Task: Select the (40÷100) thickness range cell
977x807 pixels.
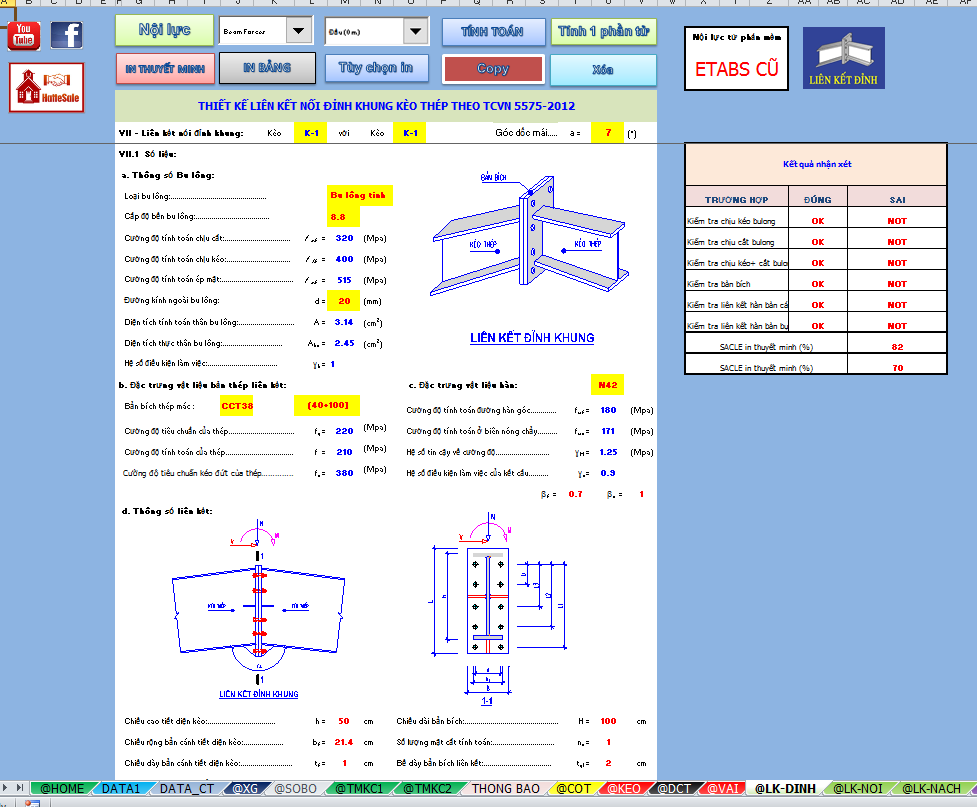Action: click(326, 406)
